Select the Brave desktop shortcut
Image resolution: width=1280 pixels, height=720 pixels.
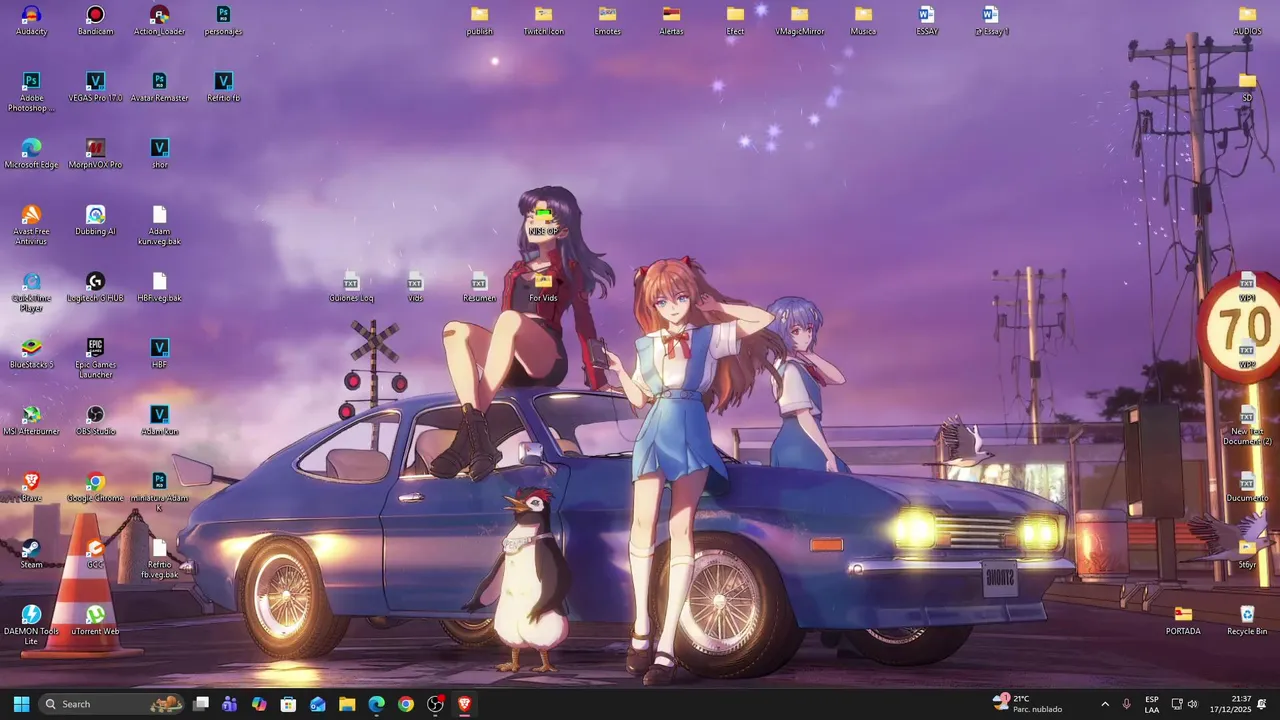point(31,487)
